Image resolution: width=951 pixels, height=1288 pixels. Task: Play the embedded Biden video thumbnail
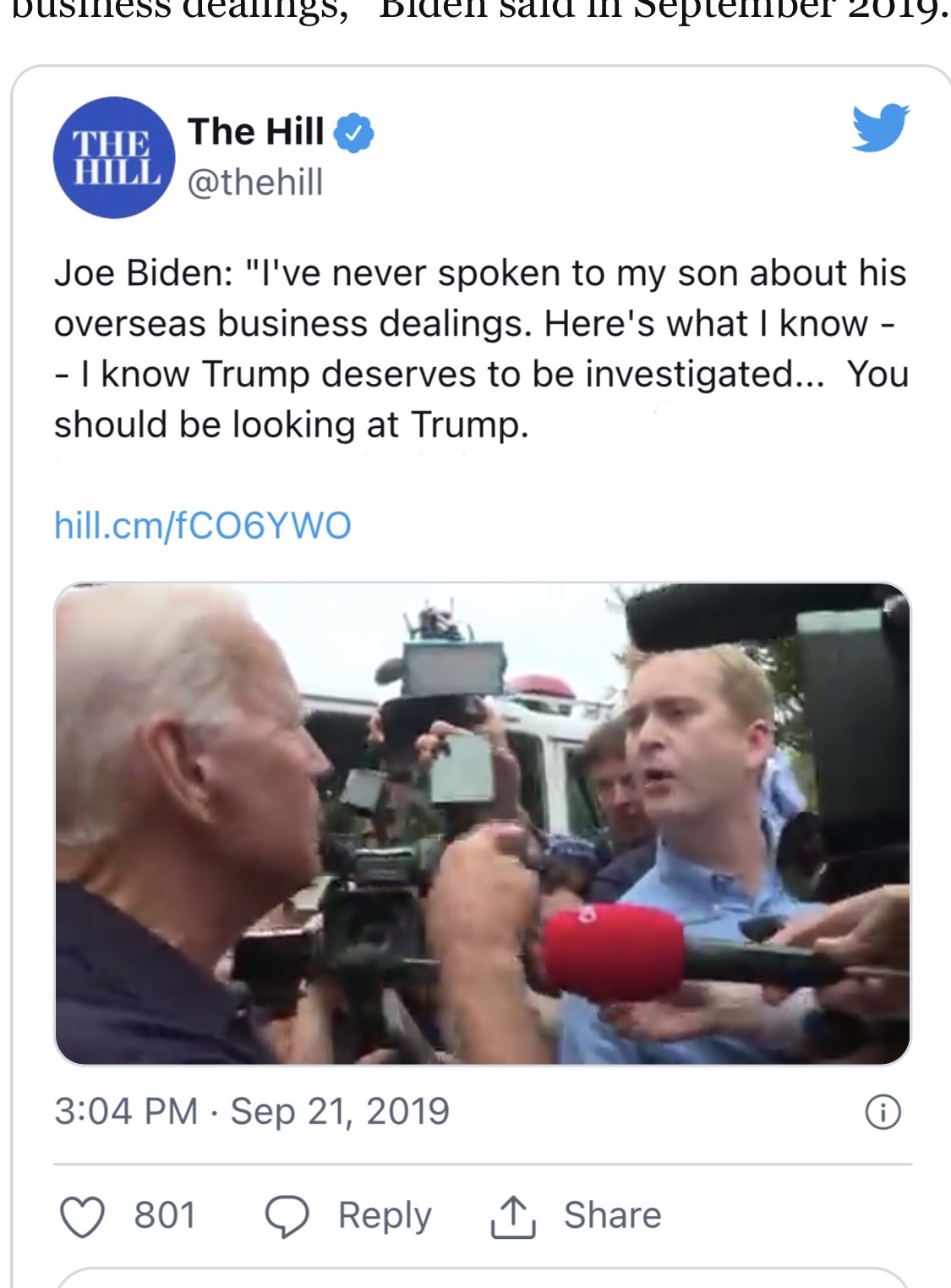[x=483, y=824]
